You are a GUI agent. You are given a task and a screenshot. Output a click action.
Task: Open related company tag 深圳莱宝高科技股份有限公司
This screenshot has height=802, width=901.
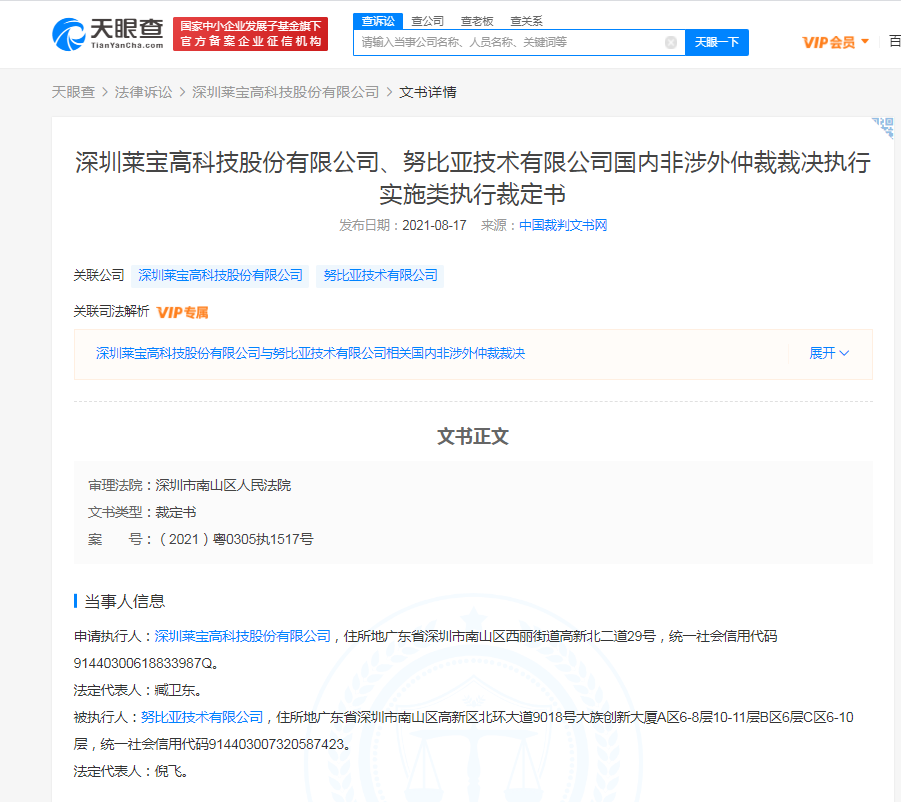[x=220, y=276]
